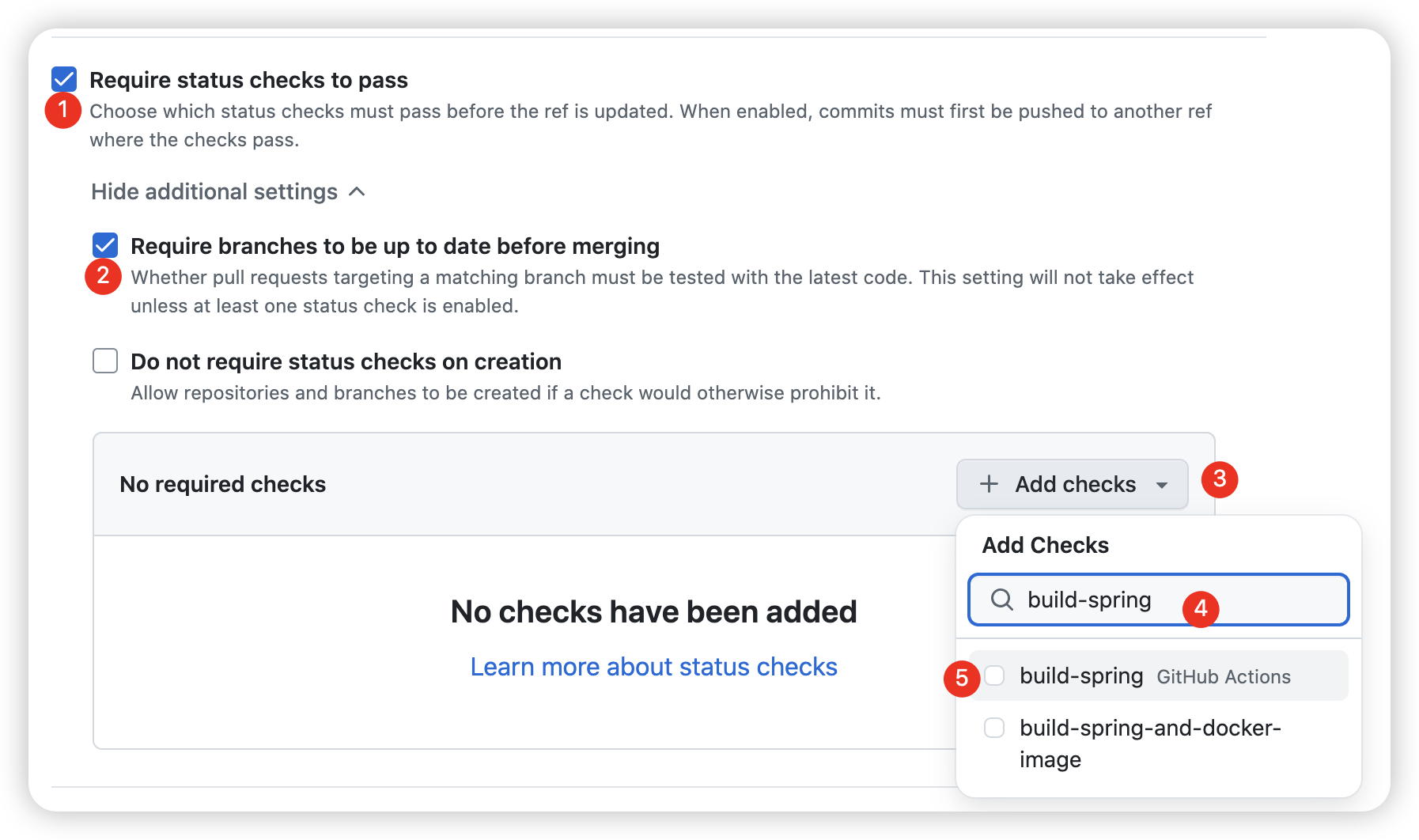The width and height of the screenshot is (1419, 840).
Task: Tick the build-spring-and-docker-image checkbox
Action: click(x=994, y=728)
